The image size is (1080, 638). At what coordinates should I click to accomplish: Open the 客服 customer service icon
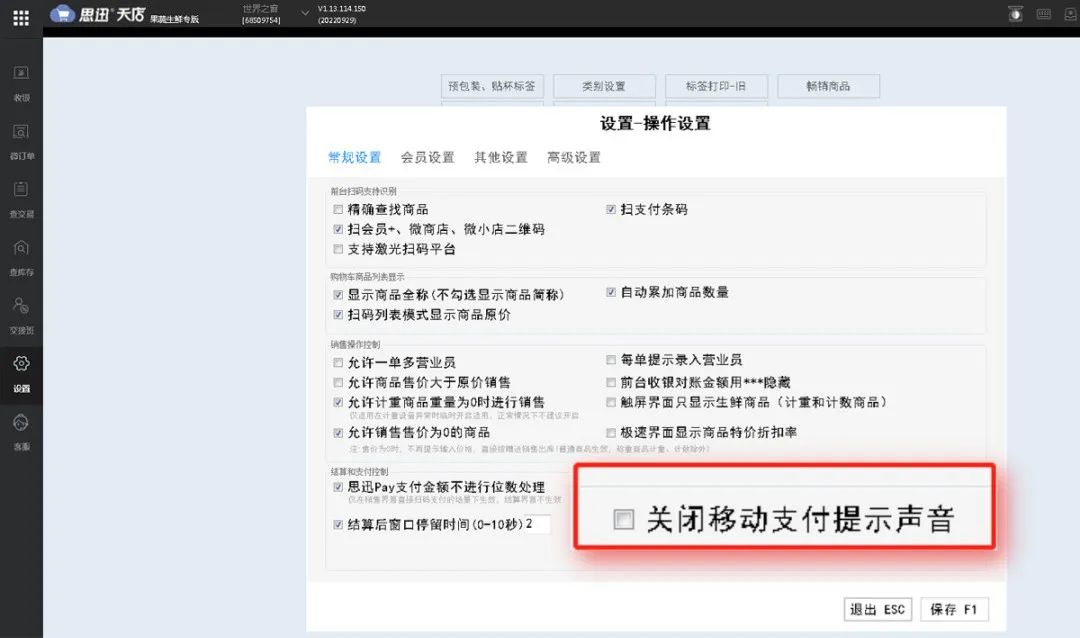[x=22, y=424]
